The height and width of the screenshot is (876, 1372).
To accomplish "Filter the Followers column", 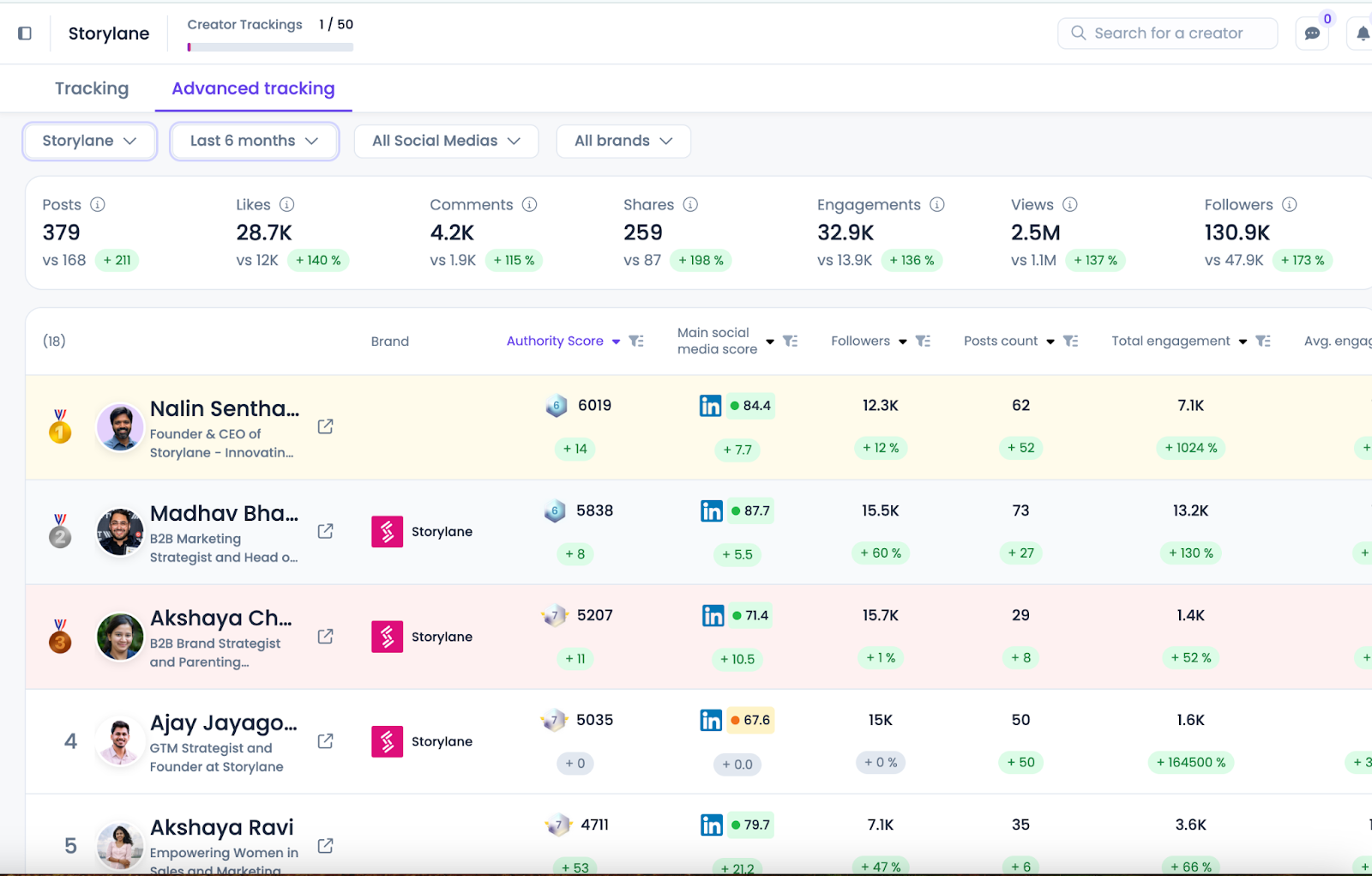I will pos(924,341).
